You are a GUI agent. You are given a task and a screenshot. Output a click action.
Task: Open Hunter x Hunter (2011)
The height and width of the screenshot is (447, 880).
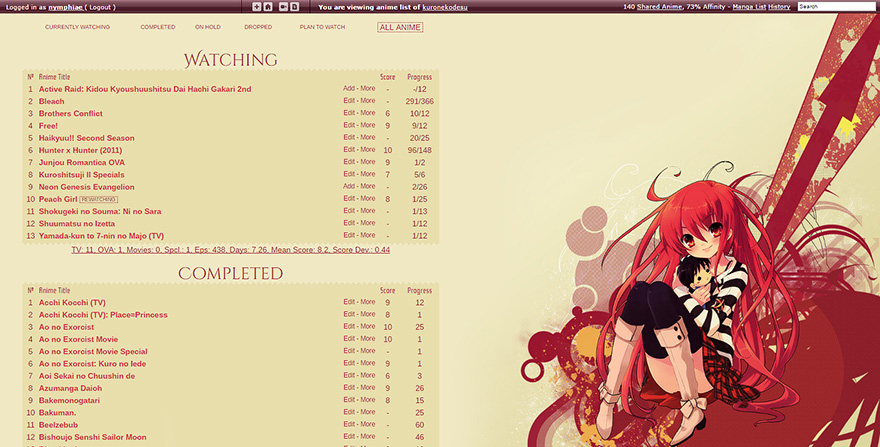pyautogui.click(x=80, y=150)
